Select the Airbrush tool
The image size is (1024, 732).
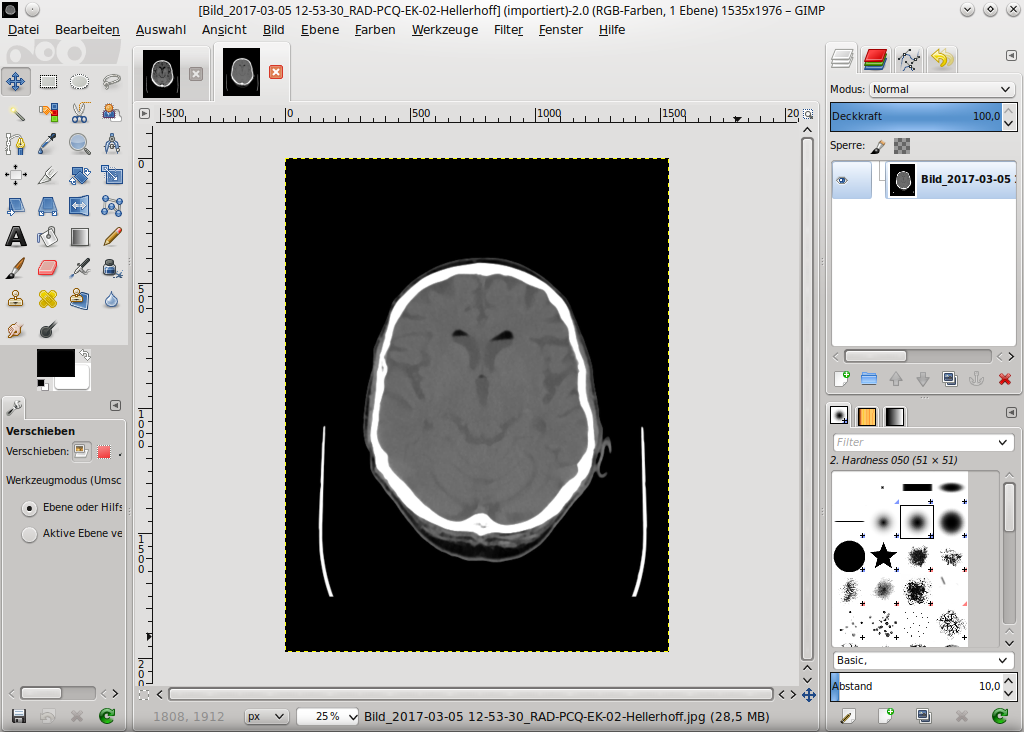pyautogui.click(x=80, y=268)
